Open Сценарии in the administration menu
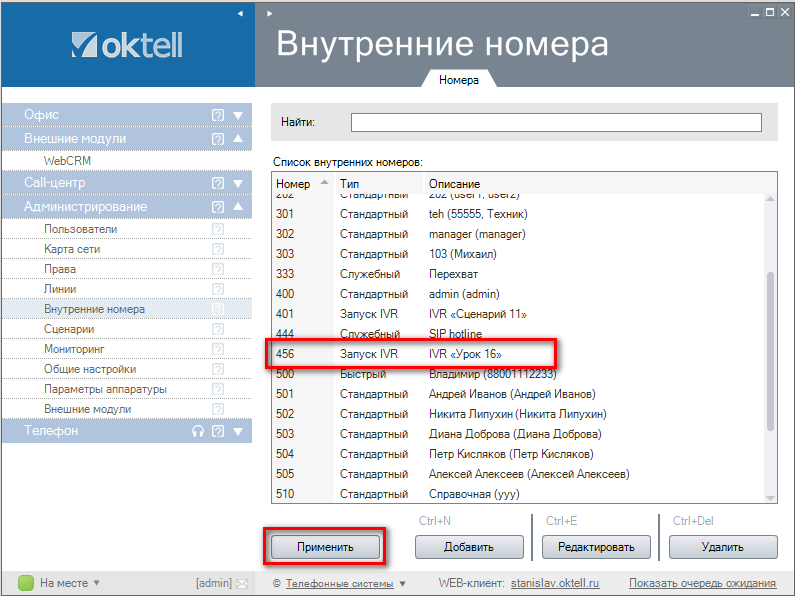795x596 pixels. tap(69, 329)
